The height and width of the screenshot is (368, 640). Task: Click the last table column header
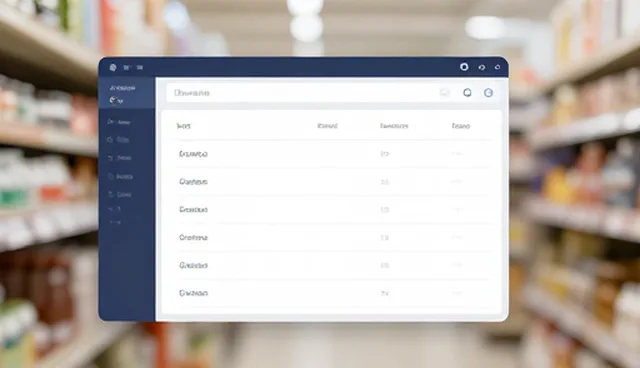(x=461, y=126)
